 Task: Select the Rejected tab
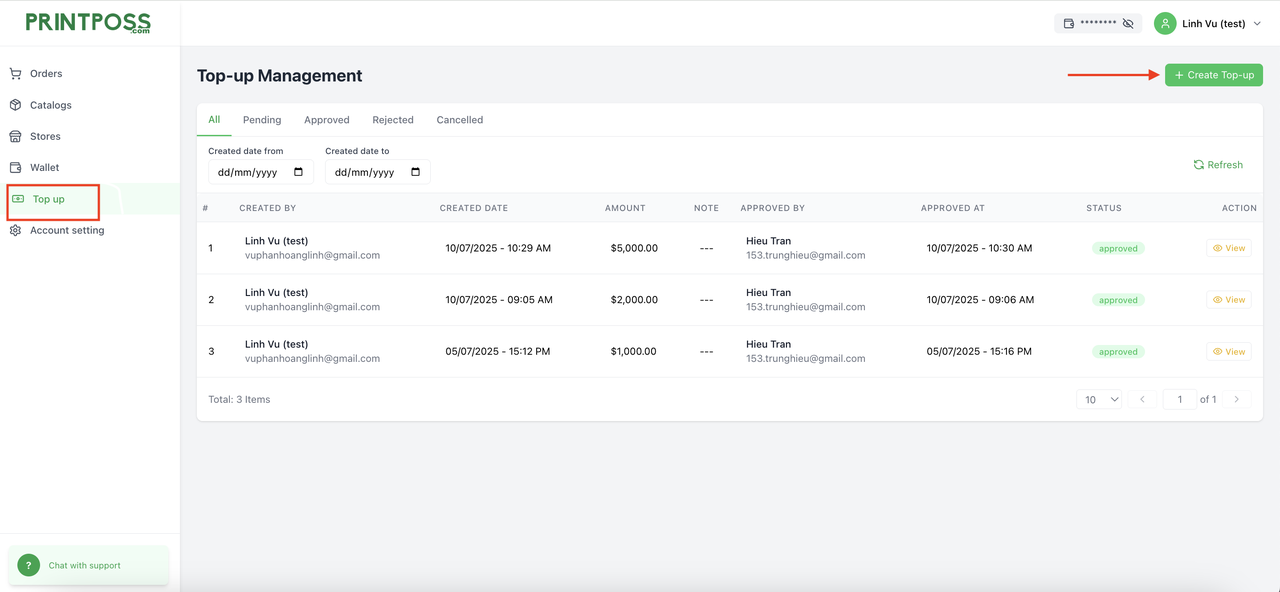(392, 120)
